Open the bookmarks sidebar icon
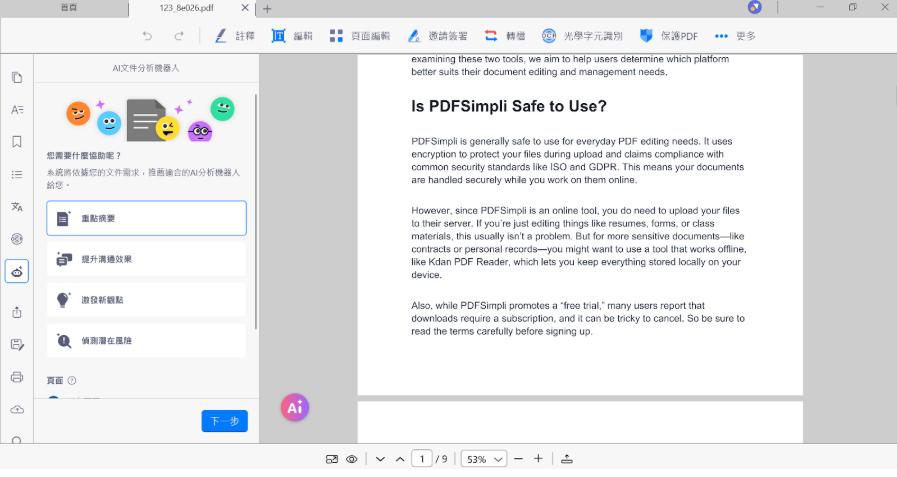 point(17,142)
